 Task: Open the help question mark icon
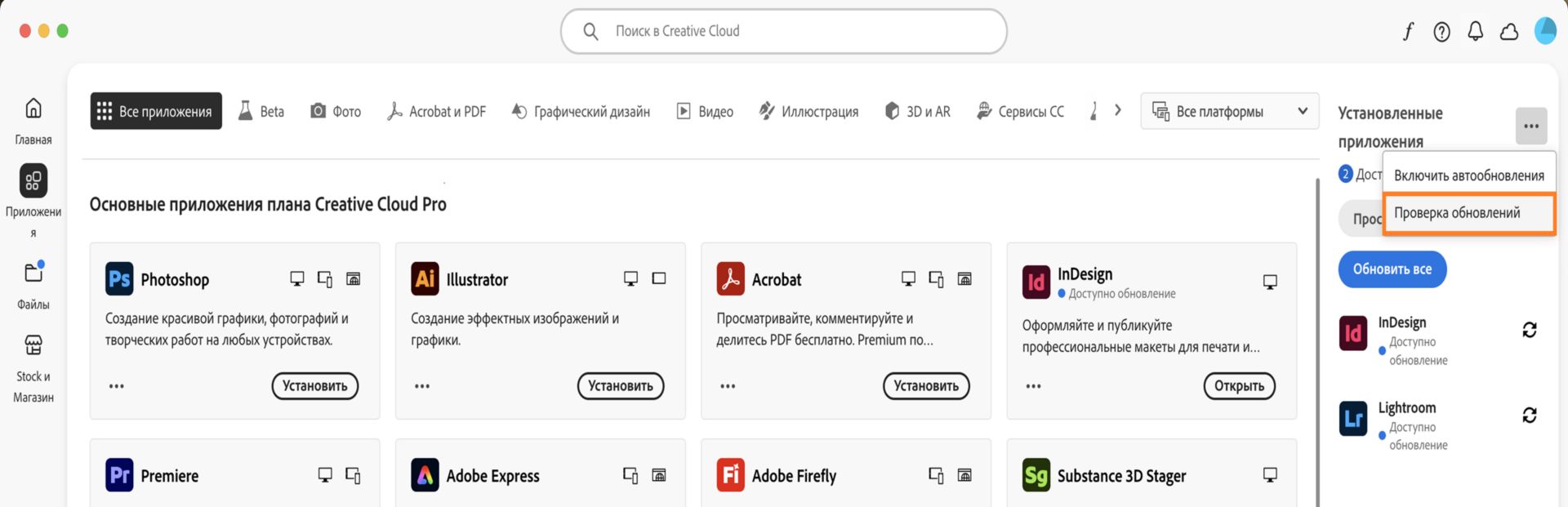point(1442,32)
